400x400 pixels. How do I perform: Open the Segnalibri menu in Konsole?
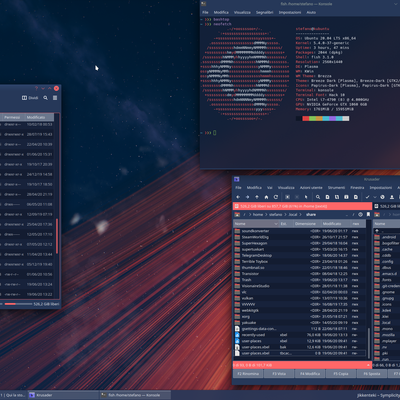[264, 12]
